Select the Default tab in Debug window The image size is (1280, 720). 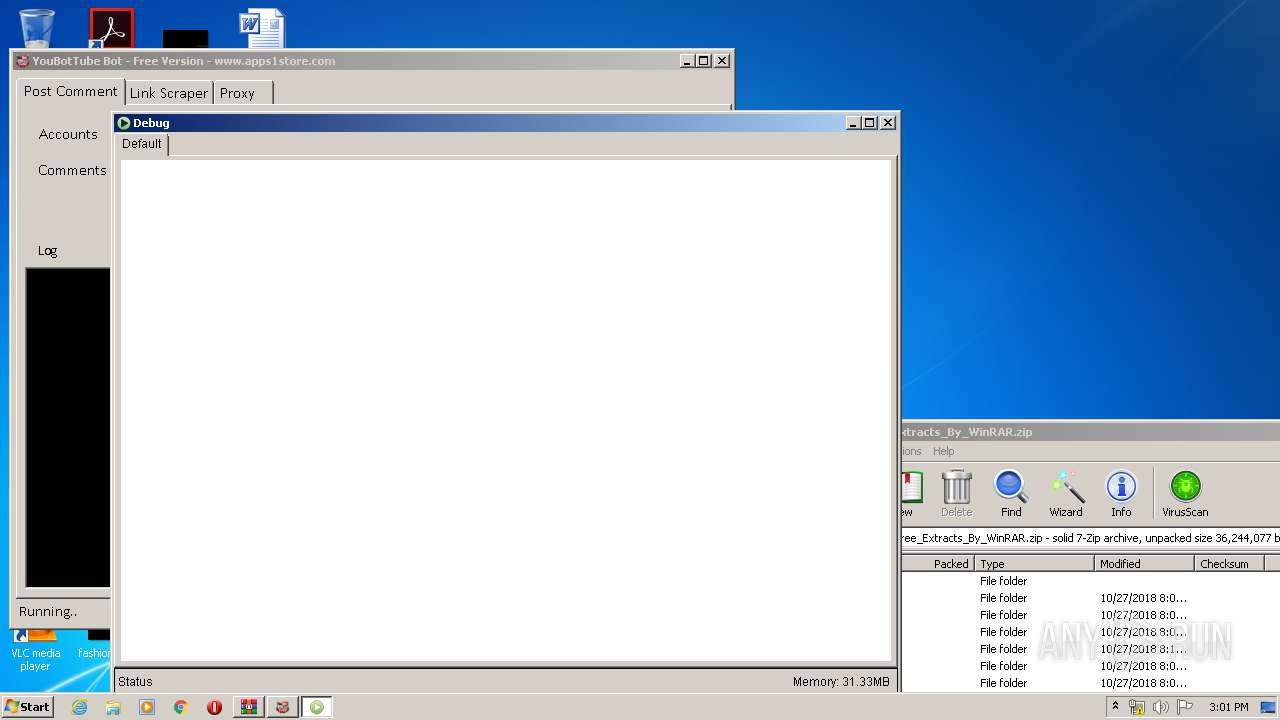coord(142,144)
